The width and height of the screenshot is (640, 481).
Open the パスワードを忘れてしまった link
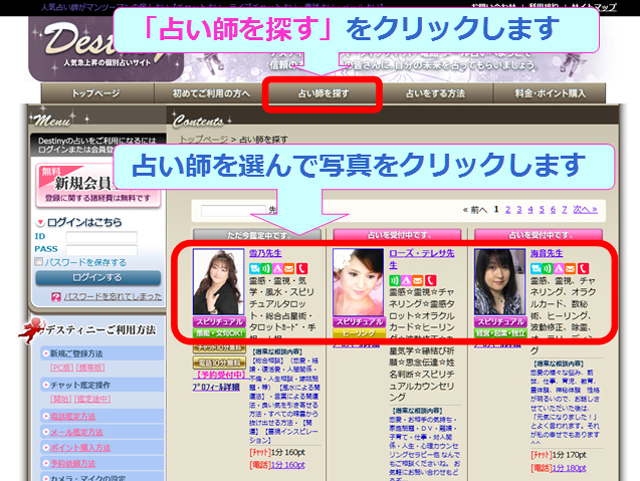click(113, 297)
